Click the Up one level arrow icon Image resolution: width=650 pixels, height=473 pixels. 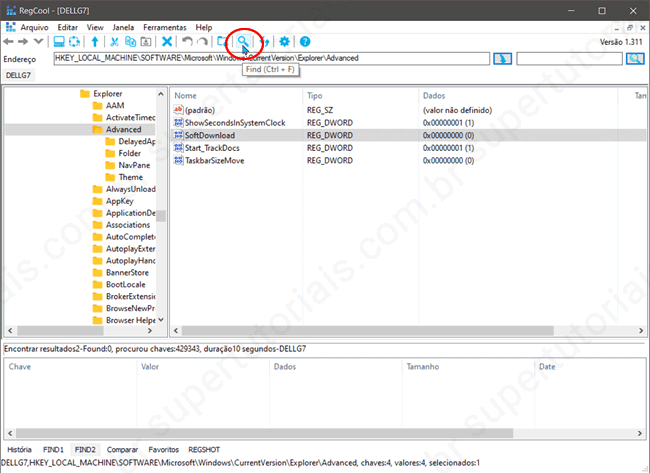point(95,41)
